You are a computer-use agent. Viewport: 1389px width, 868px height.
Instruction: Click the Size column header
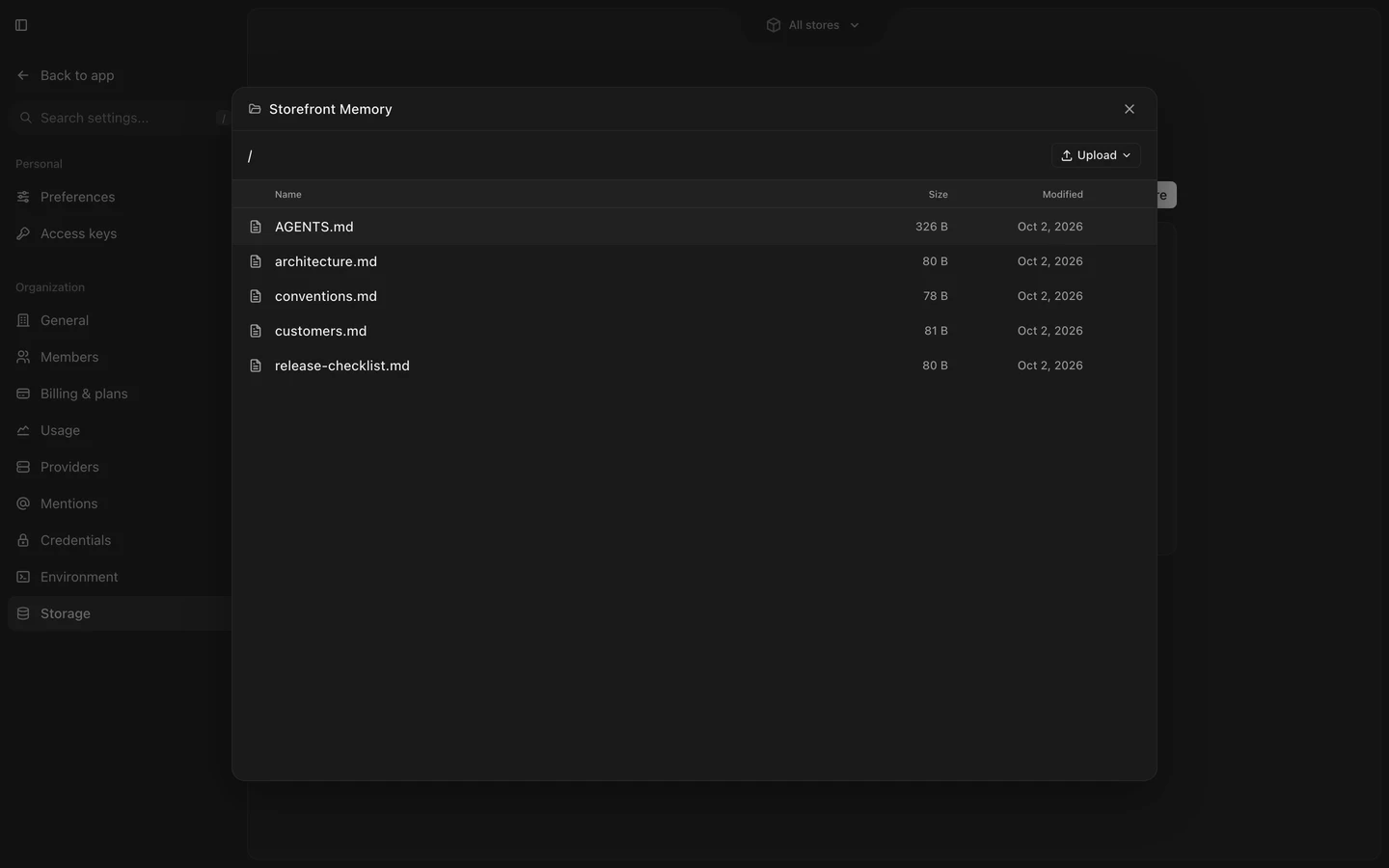tap(939, 195)
